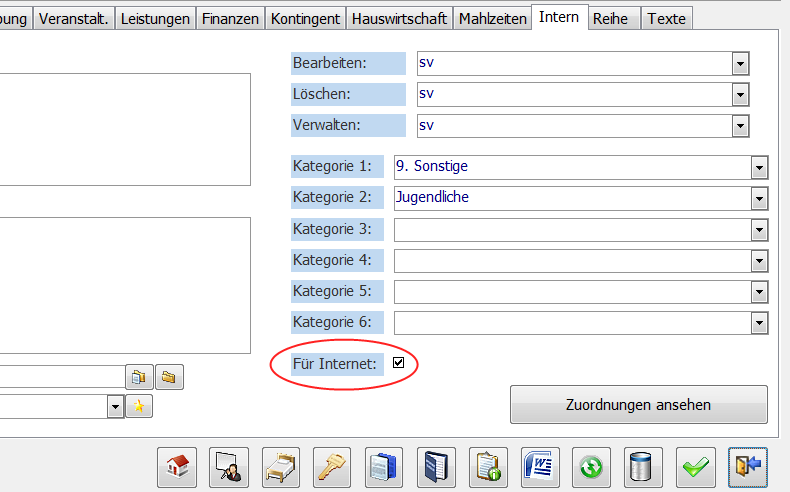790x492 pixels.
Task: Open the Kategorie 3 dropdown list
Action: coord(759,230)
